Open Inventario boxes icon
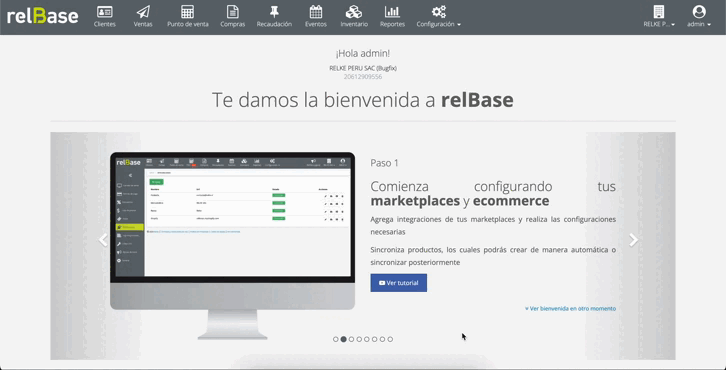 (354, 12)
